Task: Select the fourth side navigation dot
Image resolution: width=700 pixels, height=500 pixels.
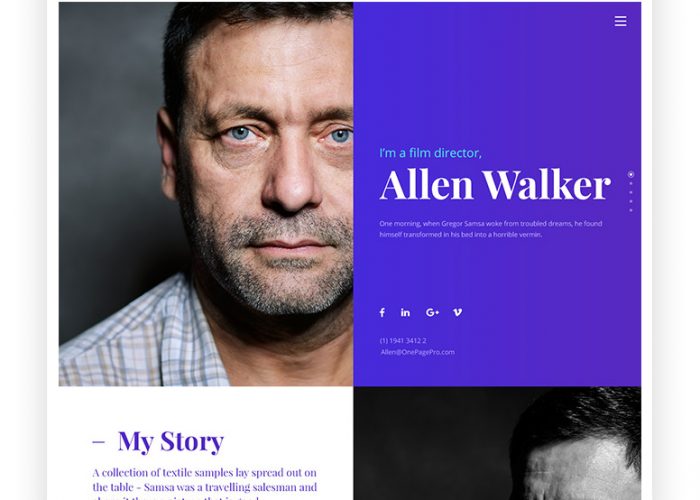Action: (x=631, y=201)
